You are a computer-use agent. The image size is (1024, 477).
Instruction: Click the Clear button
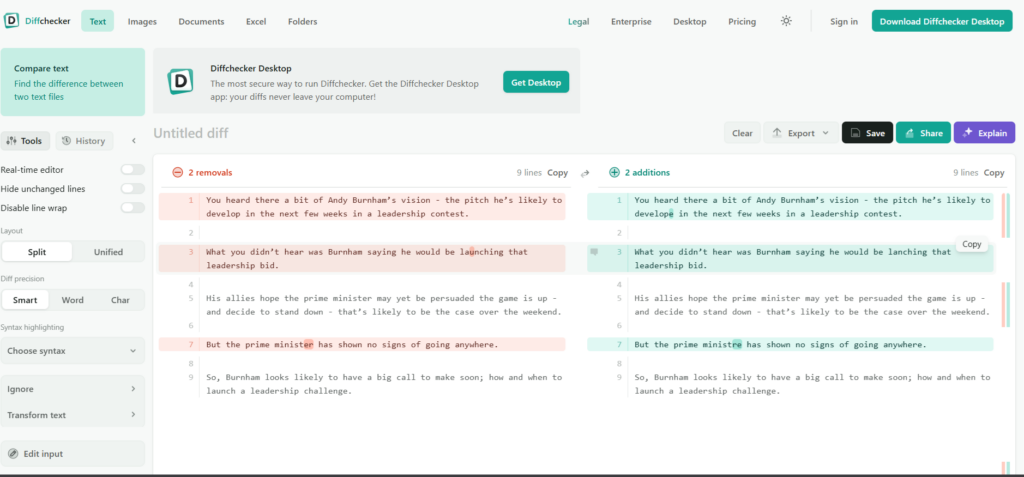pos(742,133)
